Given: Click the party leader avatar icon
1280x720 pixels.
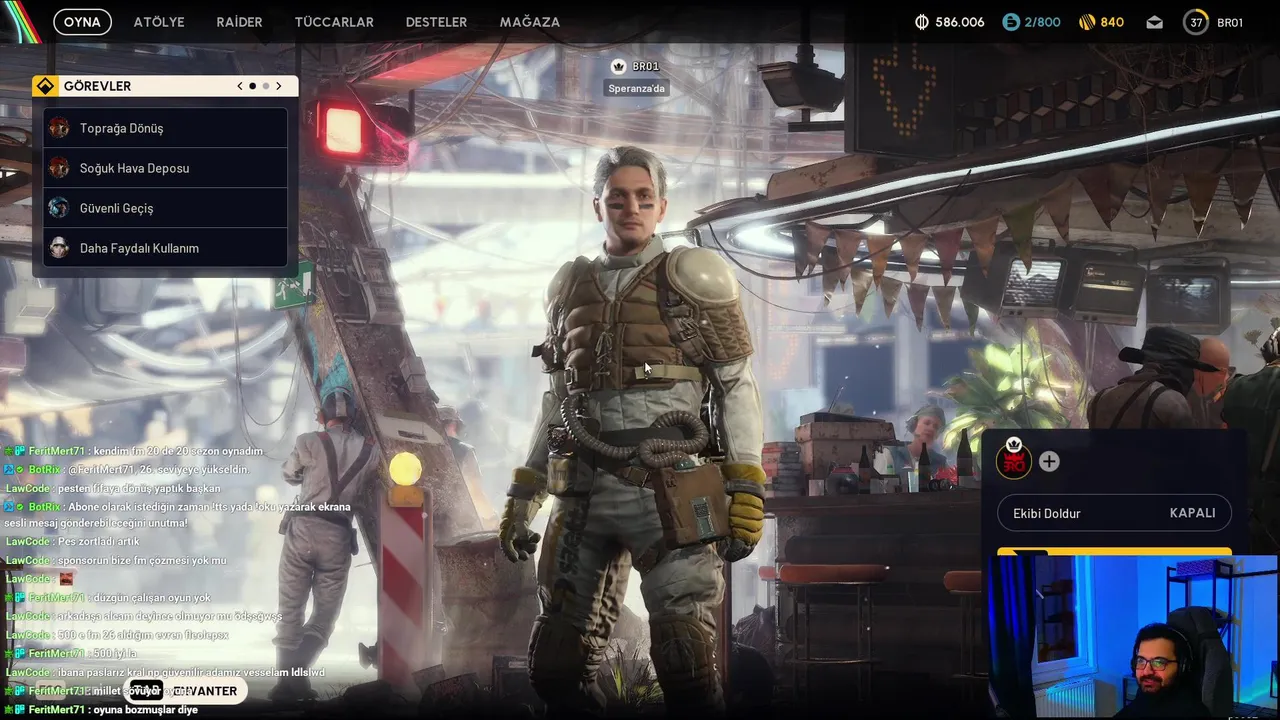Looking at the screenshot, I should pos(1013,460).
